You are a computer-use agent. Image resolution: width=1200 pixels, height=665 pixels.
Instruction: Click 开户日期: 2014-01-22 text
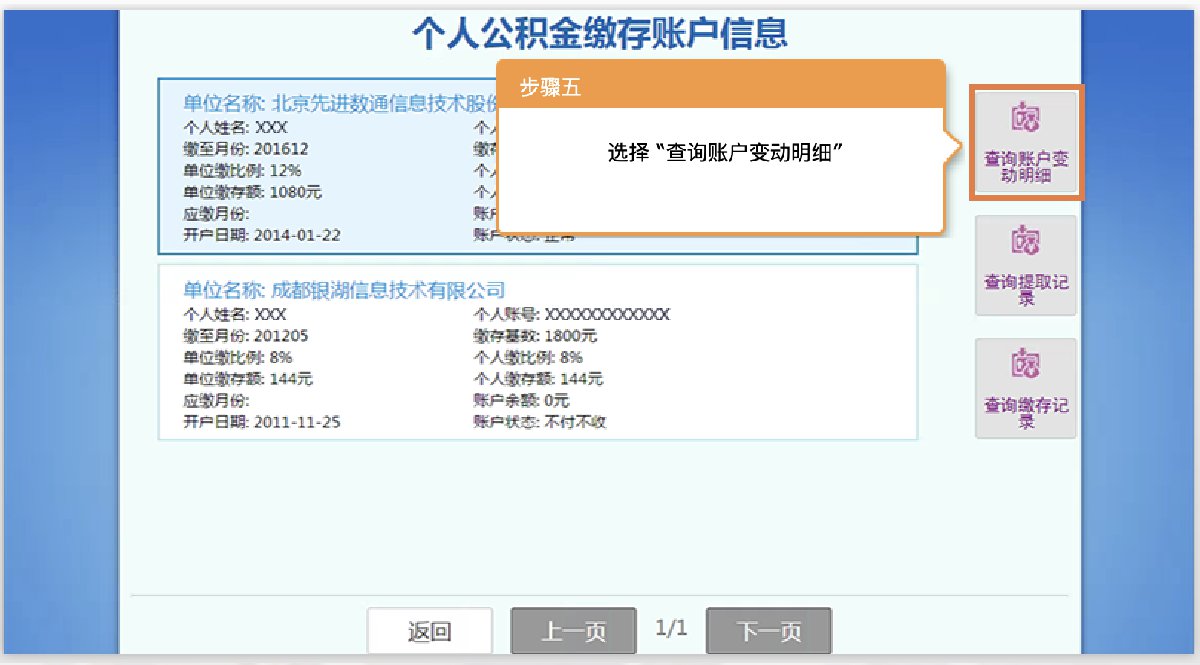point(261,235)
